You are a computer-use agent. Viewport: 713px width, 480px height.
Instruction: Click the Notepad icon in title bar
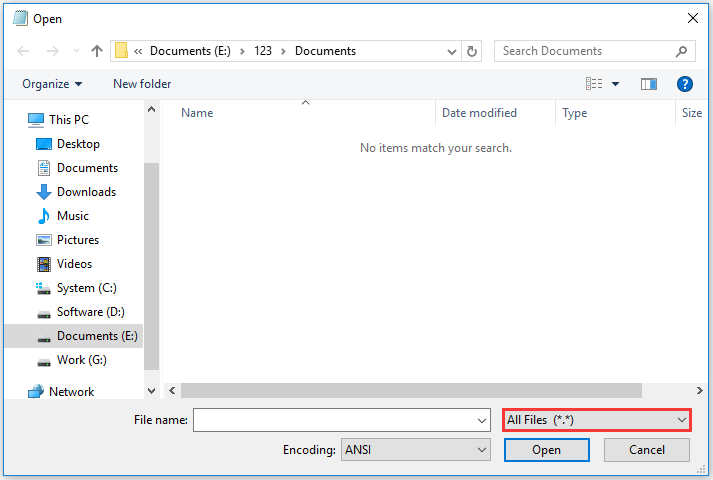coord(20,18)
